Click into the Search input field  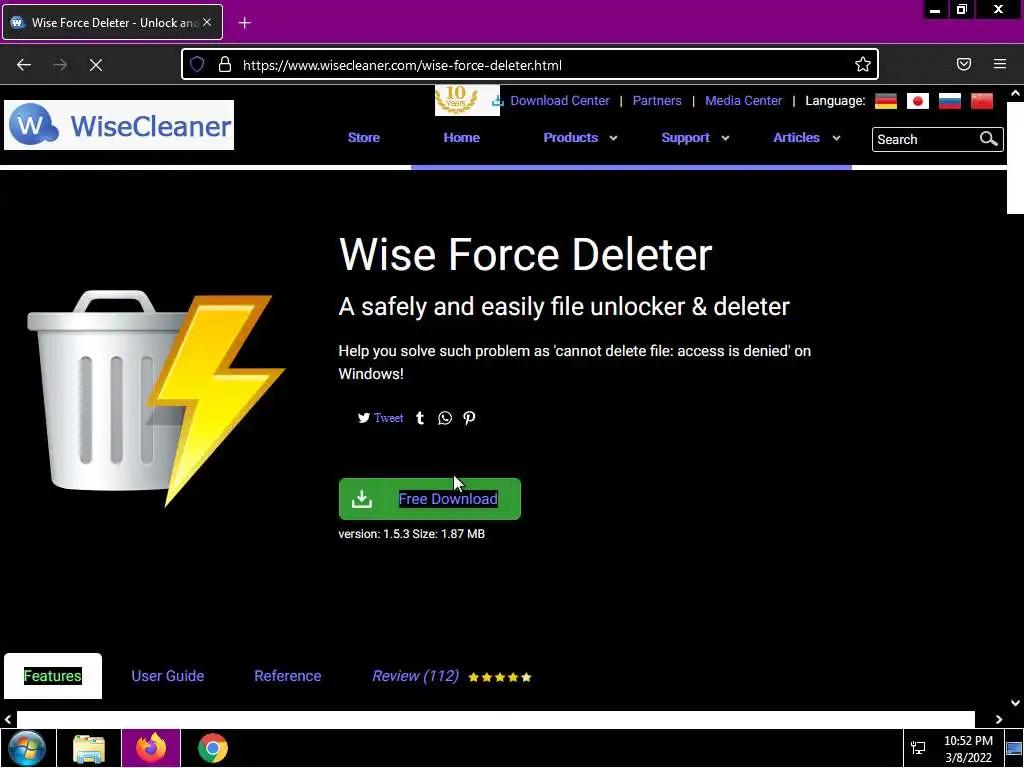coord(925,139)
